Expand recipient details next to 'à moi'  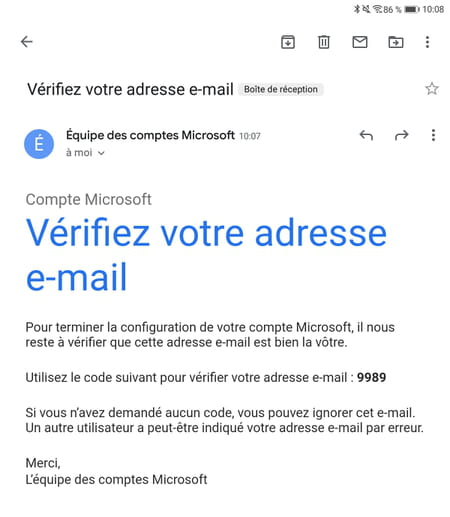[101, 153]
